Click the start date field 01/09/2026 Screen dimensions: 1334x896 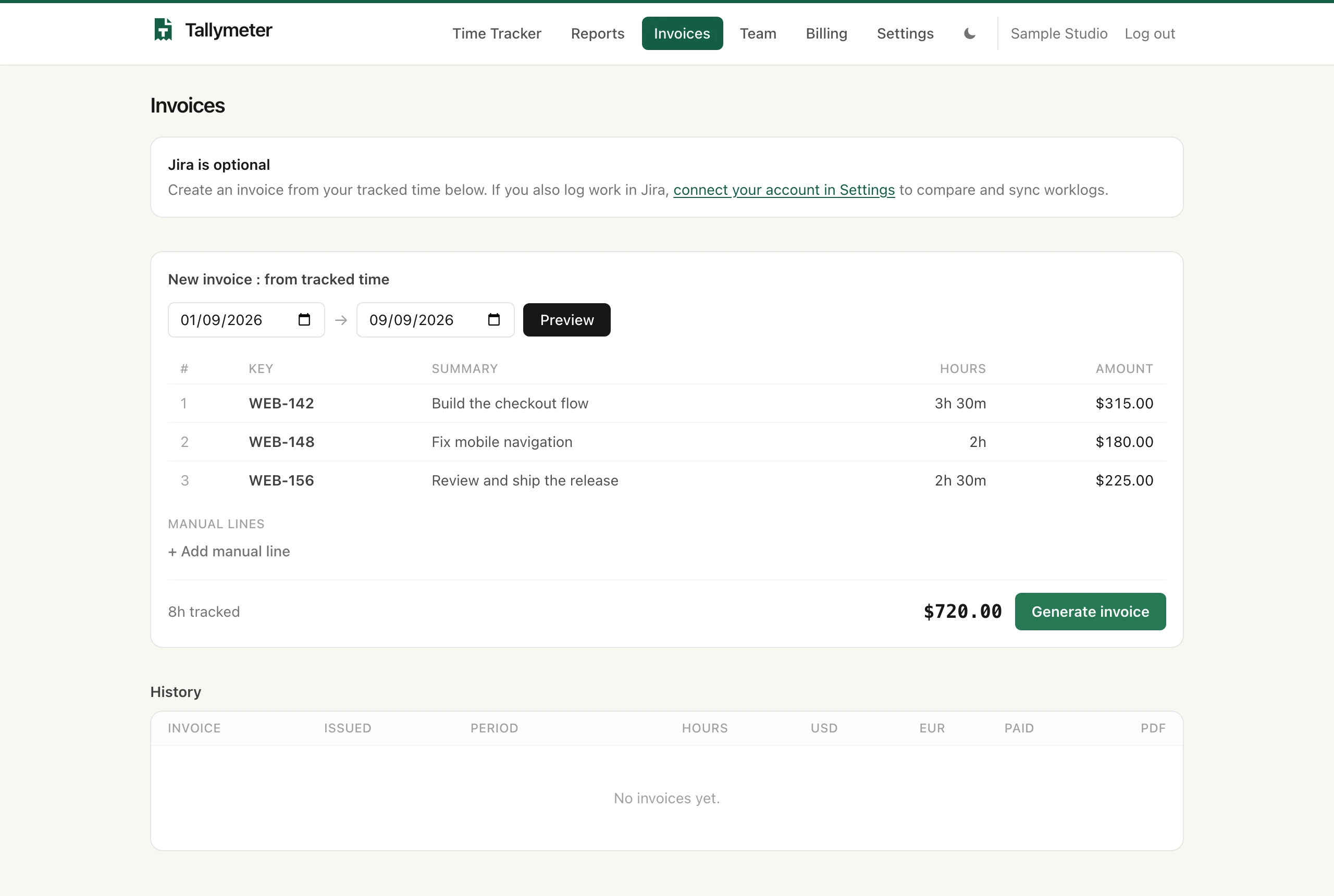tap(246, 320)
